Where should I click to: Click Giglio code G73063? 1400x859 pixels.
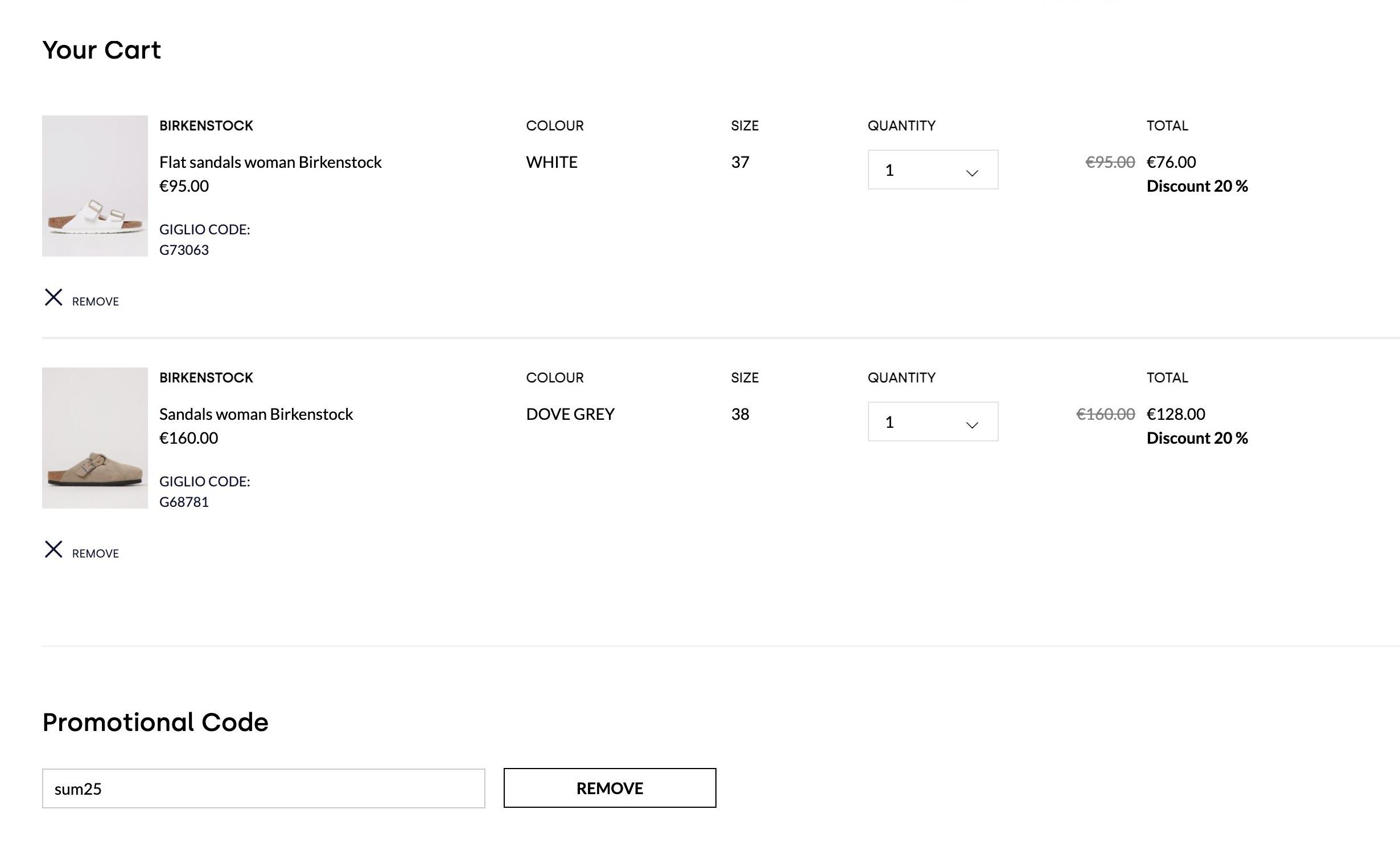(184, 250)
